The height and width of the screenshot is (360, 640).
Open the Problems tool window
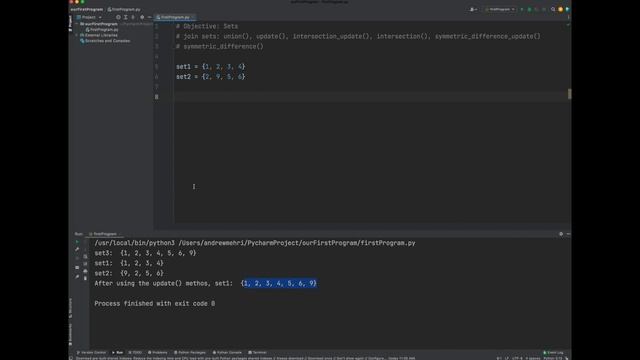(158, 352)
